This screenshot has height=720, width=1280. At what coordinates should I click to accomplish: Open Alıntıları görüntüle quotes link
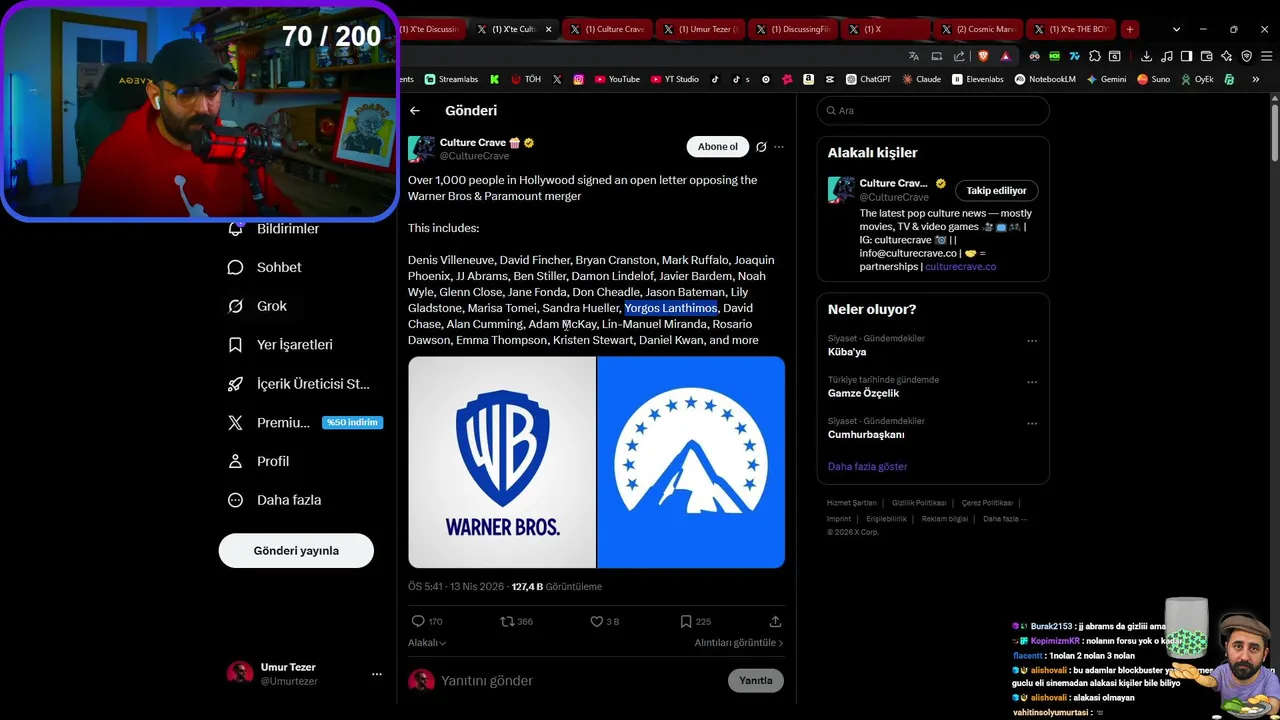pyautogui.click(x=739, y=643)
